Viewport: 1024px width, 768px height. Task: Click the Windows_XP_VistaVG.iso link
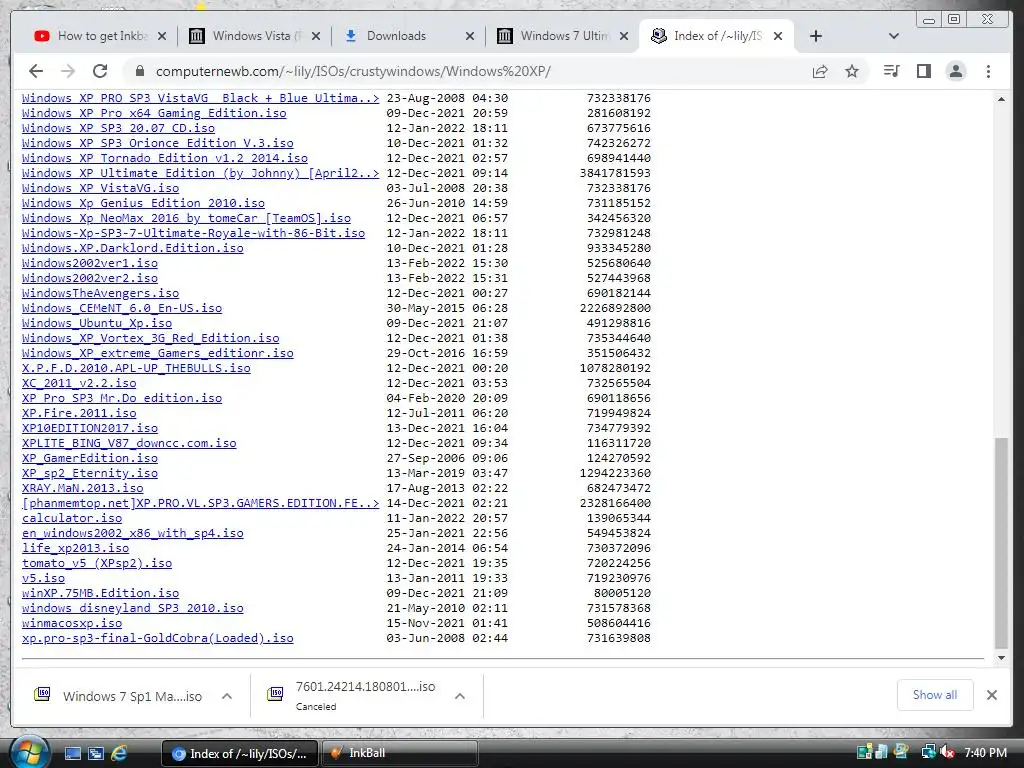101,188
